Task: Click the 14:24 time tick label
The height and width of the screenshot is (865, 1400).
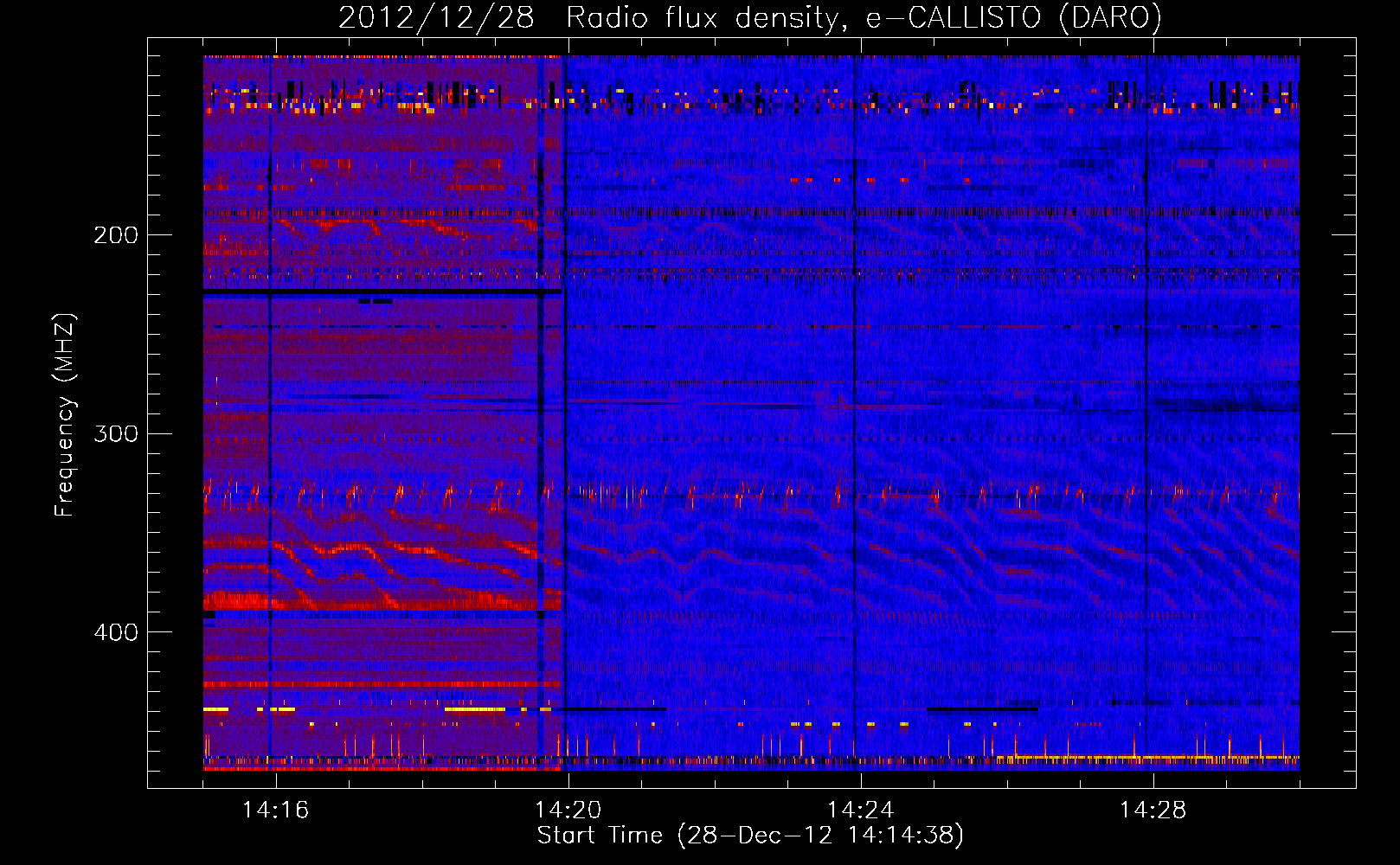Action: point(860,810)
